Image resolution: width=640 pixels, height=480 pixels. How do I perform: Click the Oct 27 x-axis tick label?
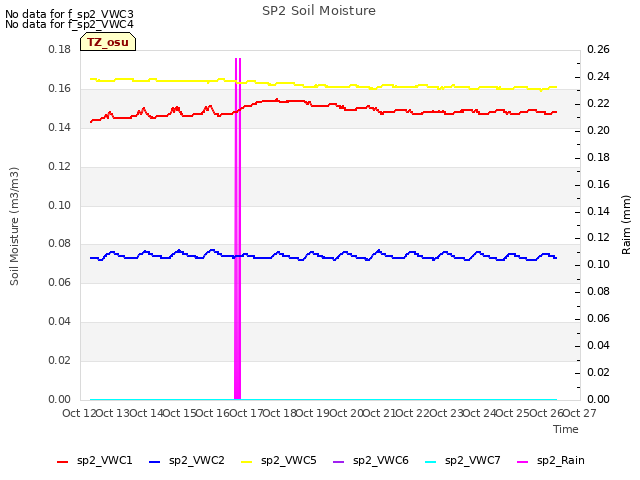(580, 413)
